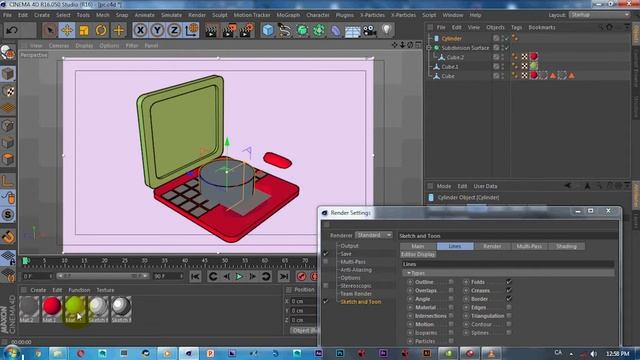Open the Plugins menu
640x360 pixels.
coord(345,15)
